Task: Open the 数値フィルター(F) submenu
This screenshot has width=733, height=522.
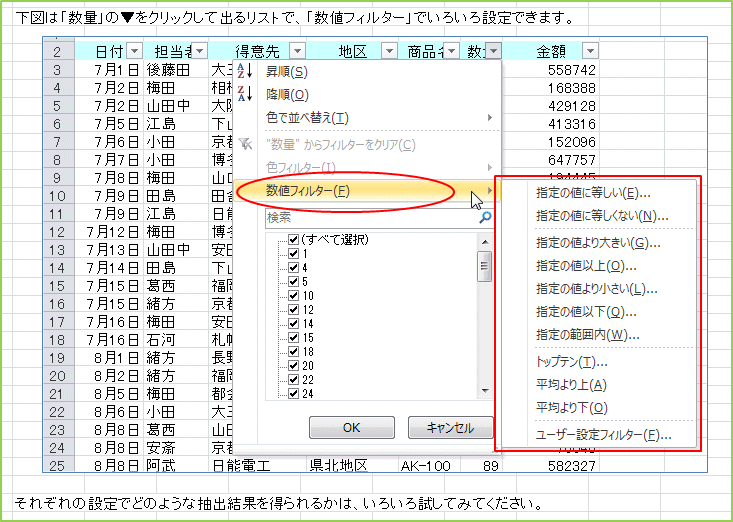Action: [366, 191]
